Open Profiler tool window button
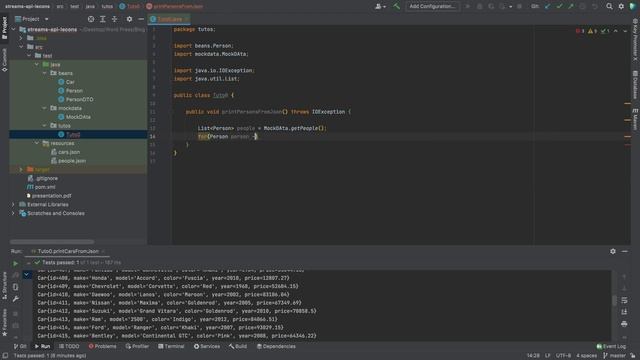 pos(137,346)
